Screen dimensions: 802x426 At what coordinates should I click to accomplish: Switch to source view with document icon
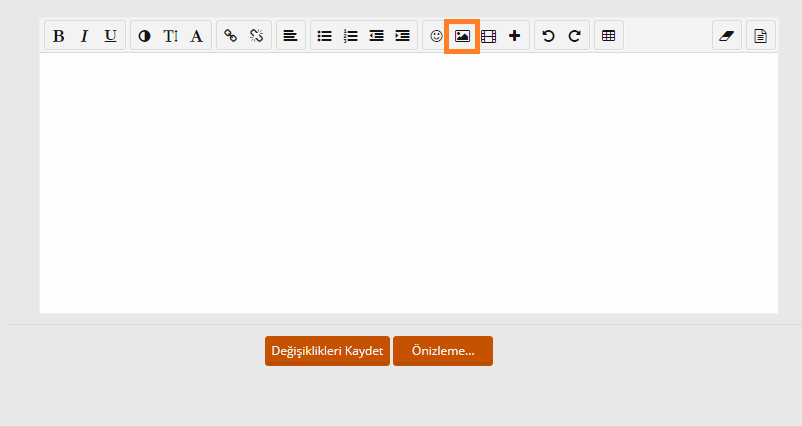(x=761, y=36)
